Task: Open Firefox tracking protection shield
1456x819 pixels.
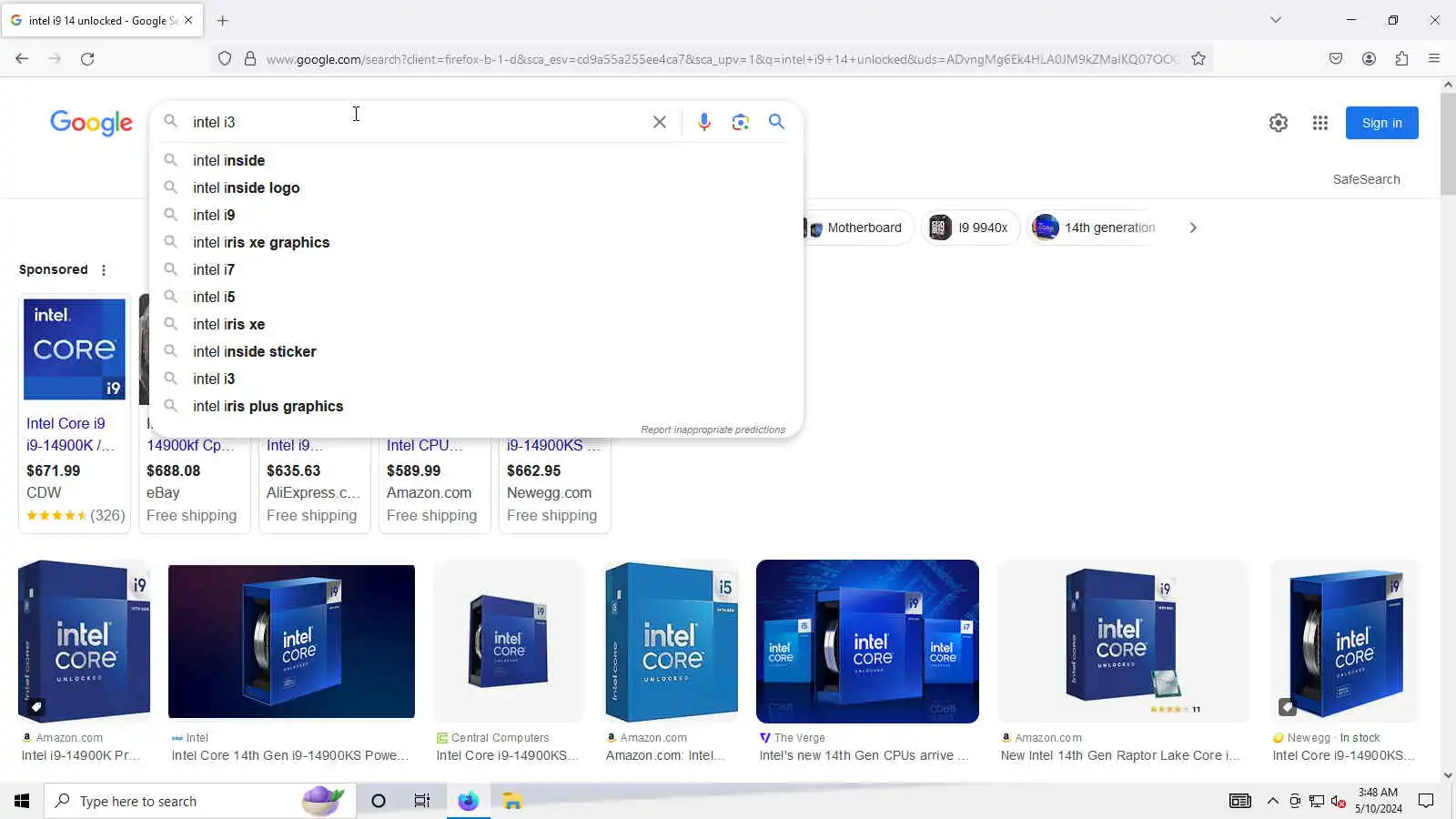Action: pos(225,58)
